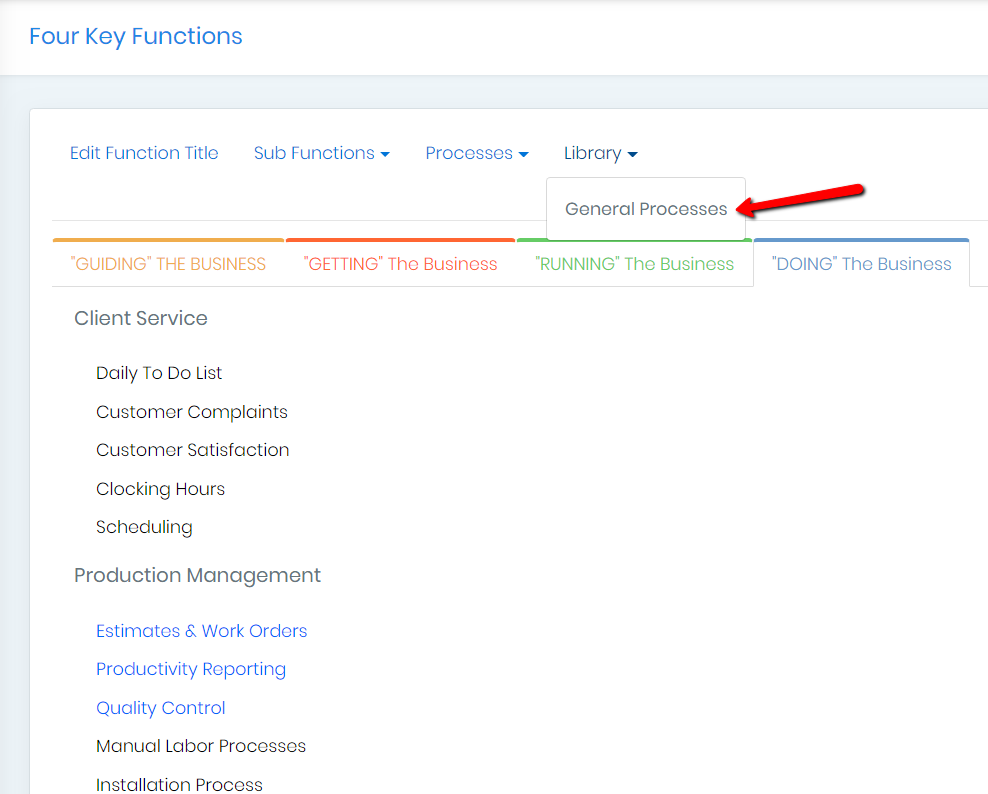Click the Four Key Functions heading
988x794 pixels.
(x=135, y=36)
